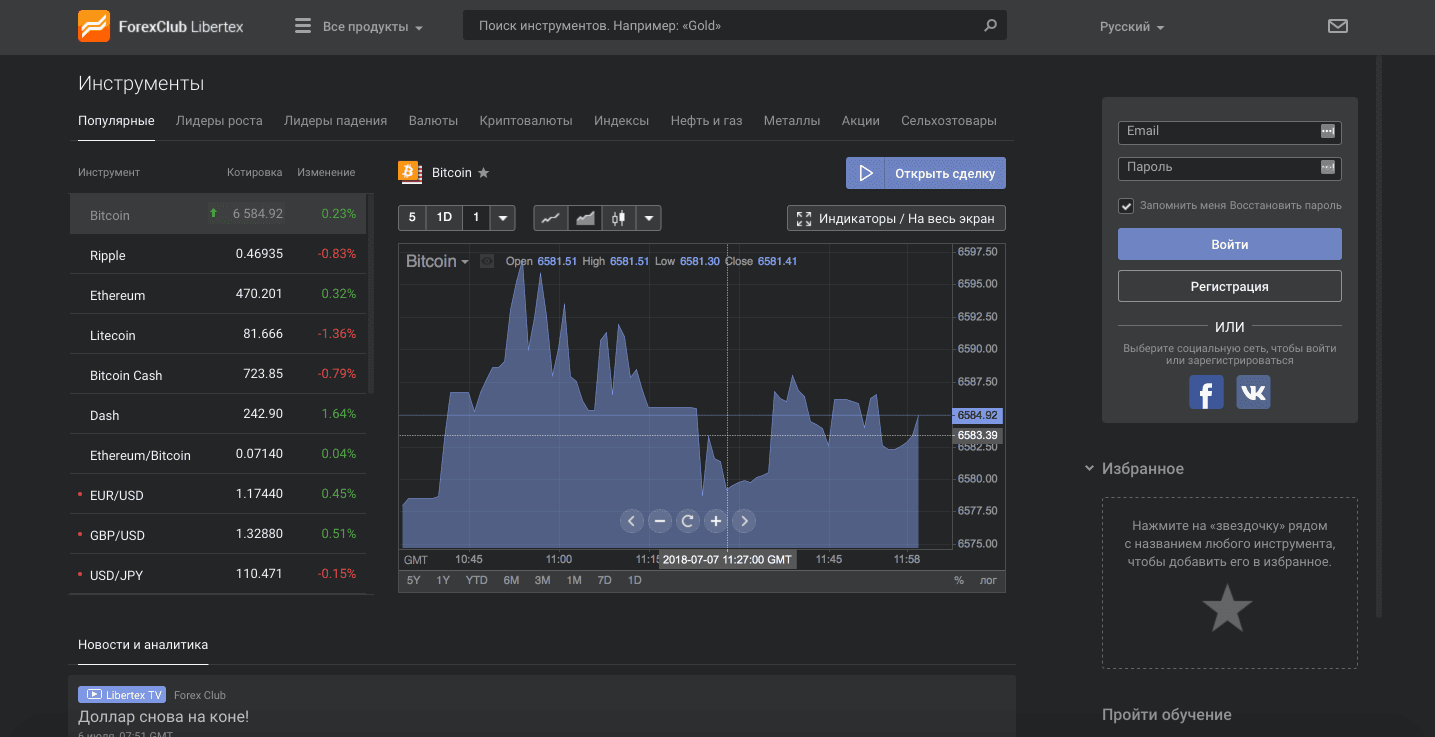The image size is (1435, 737).
Task: Toggle percent scale on the chart
Action: [959, 580]
